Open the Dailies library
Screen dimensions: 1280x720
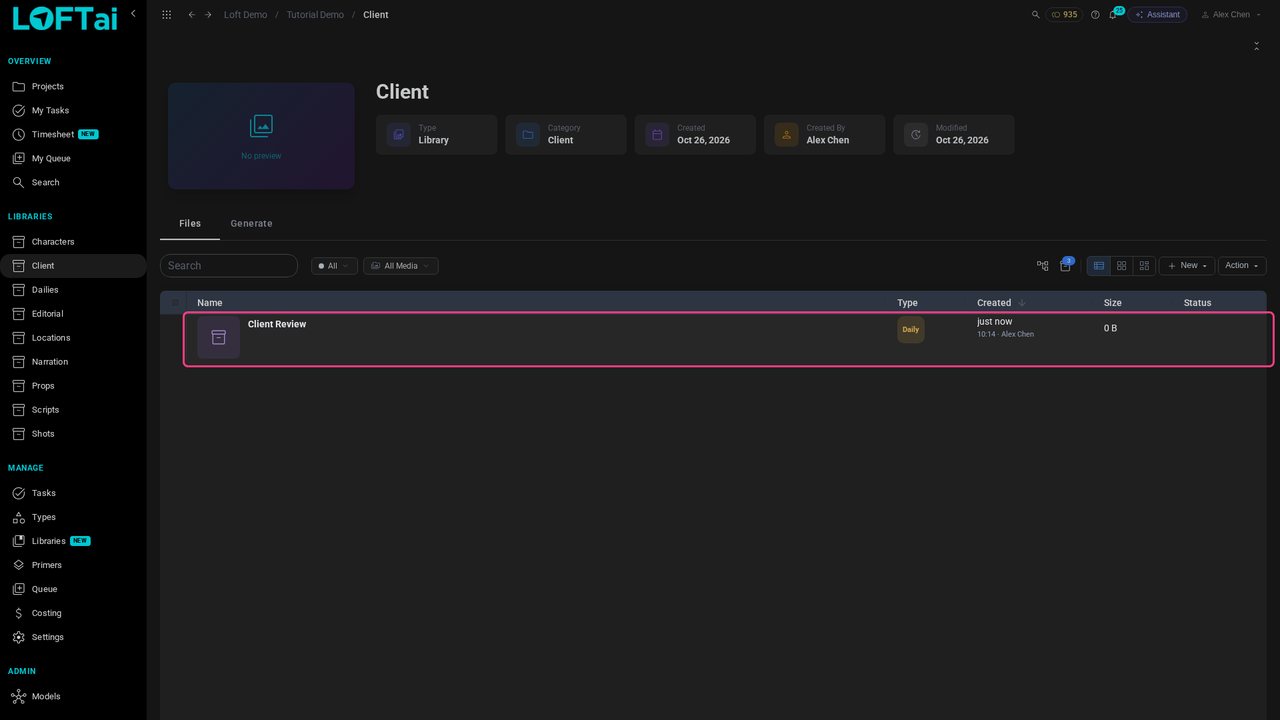pos(73,290)
